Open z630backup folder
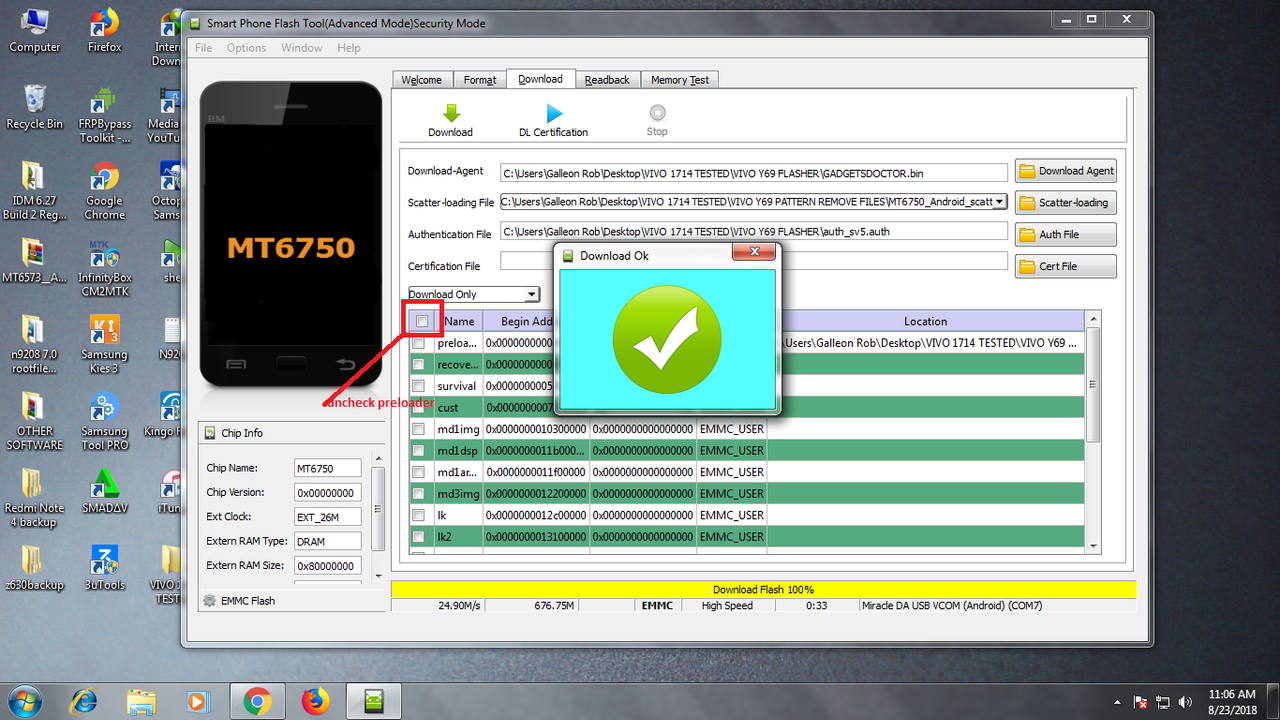 (35, 568)
